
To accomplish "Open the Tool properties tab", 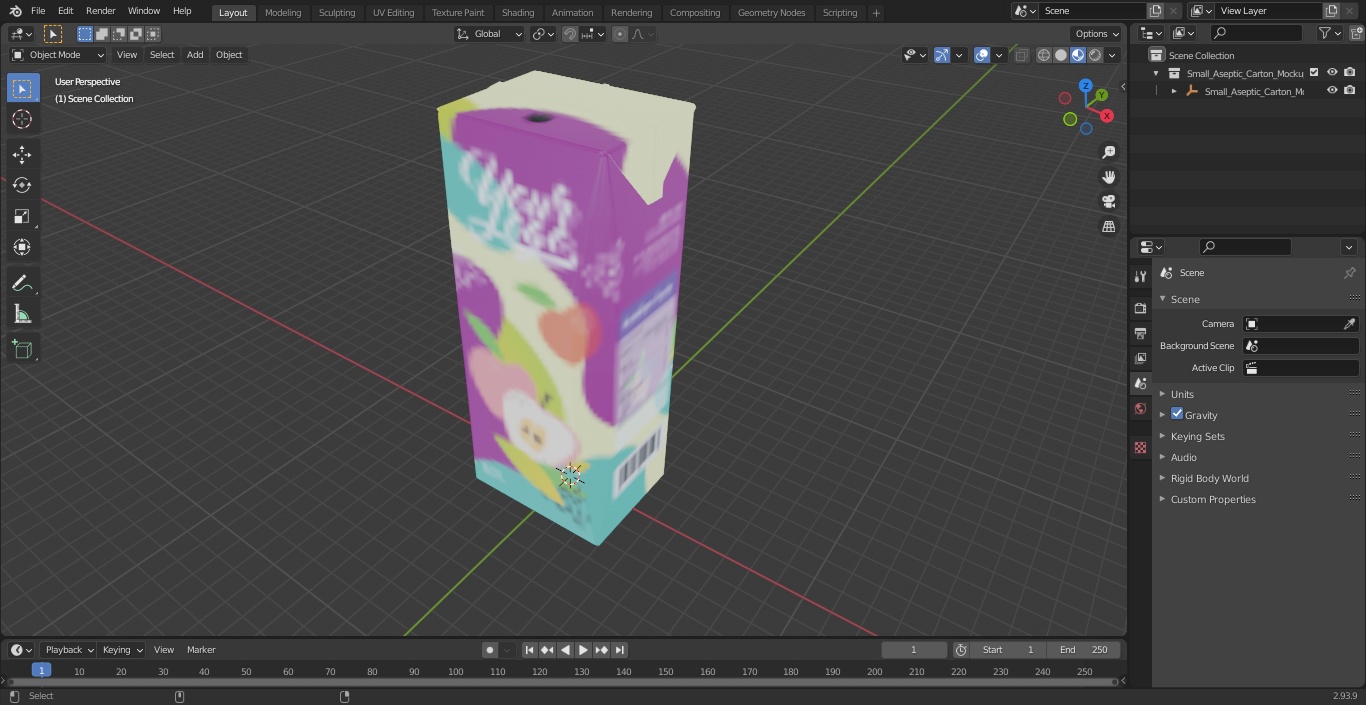I will coord(1140,277).
